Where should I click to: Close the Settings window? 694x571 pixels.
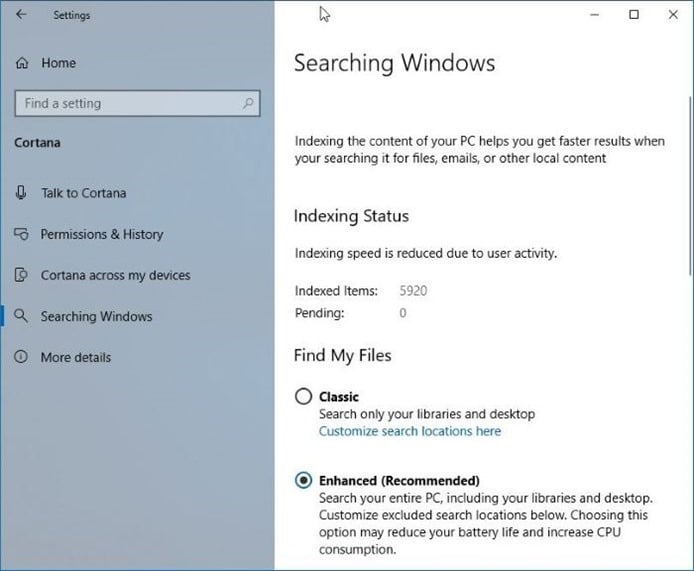click(672, 14)
